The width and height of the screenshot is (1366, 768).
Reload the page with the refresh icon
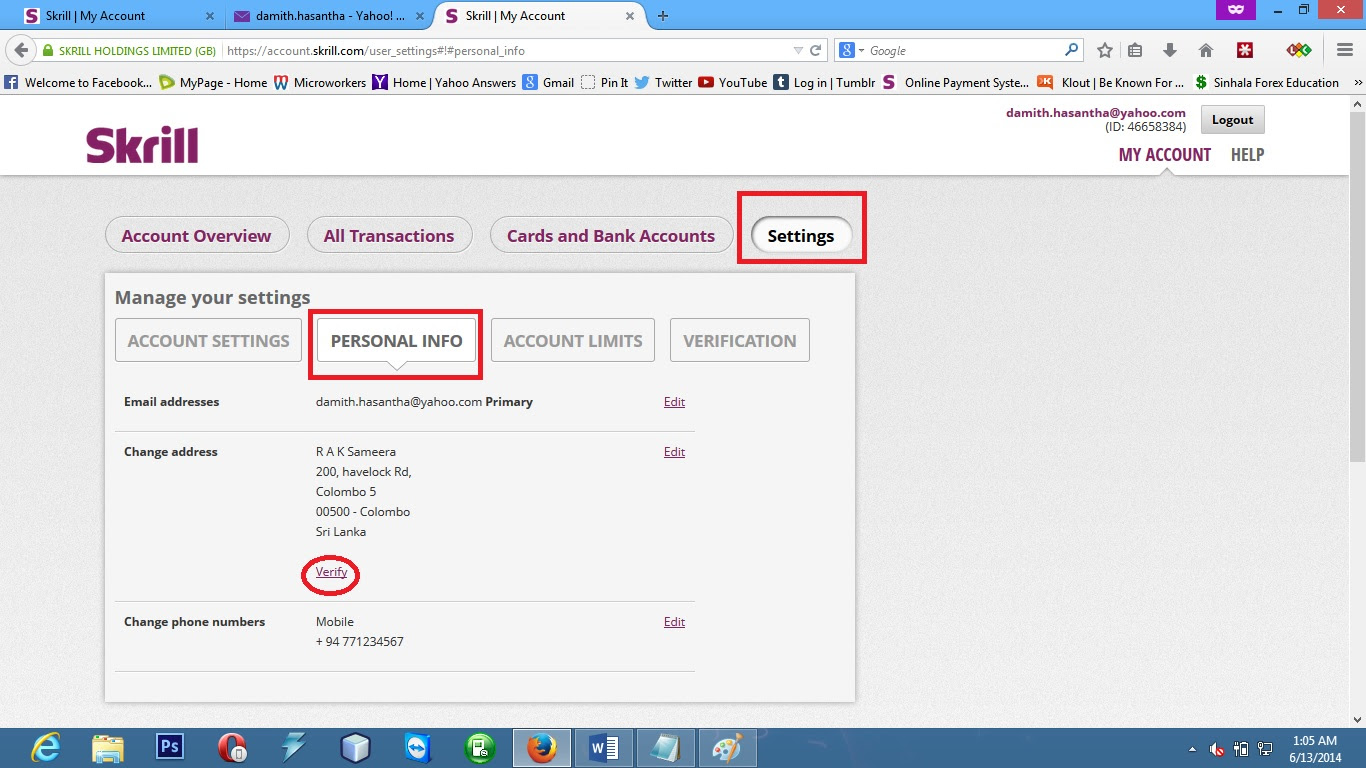click(x=816, y=50)
